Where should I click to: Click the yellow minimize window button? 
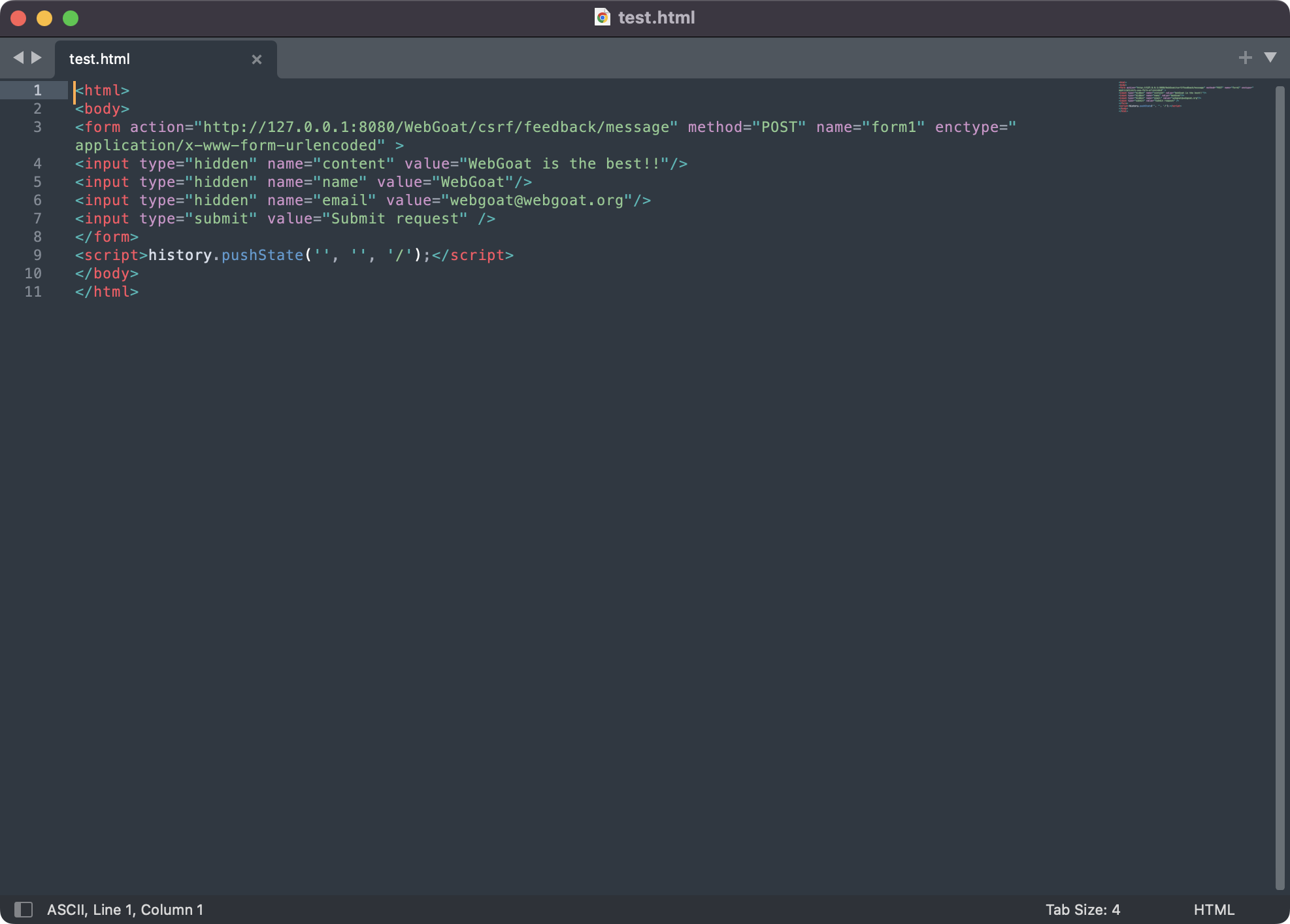click(x=44, y=18)
